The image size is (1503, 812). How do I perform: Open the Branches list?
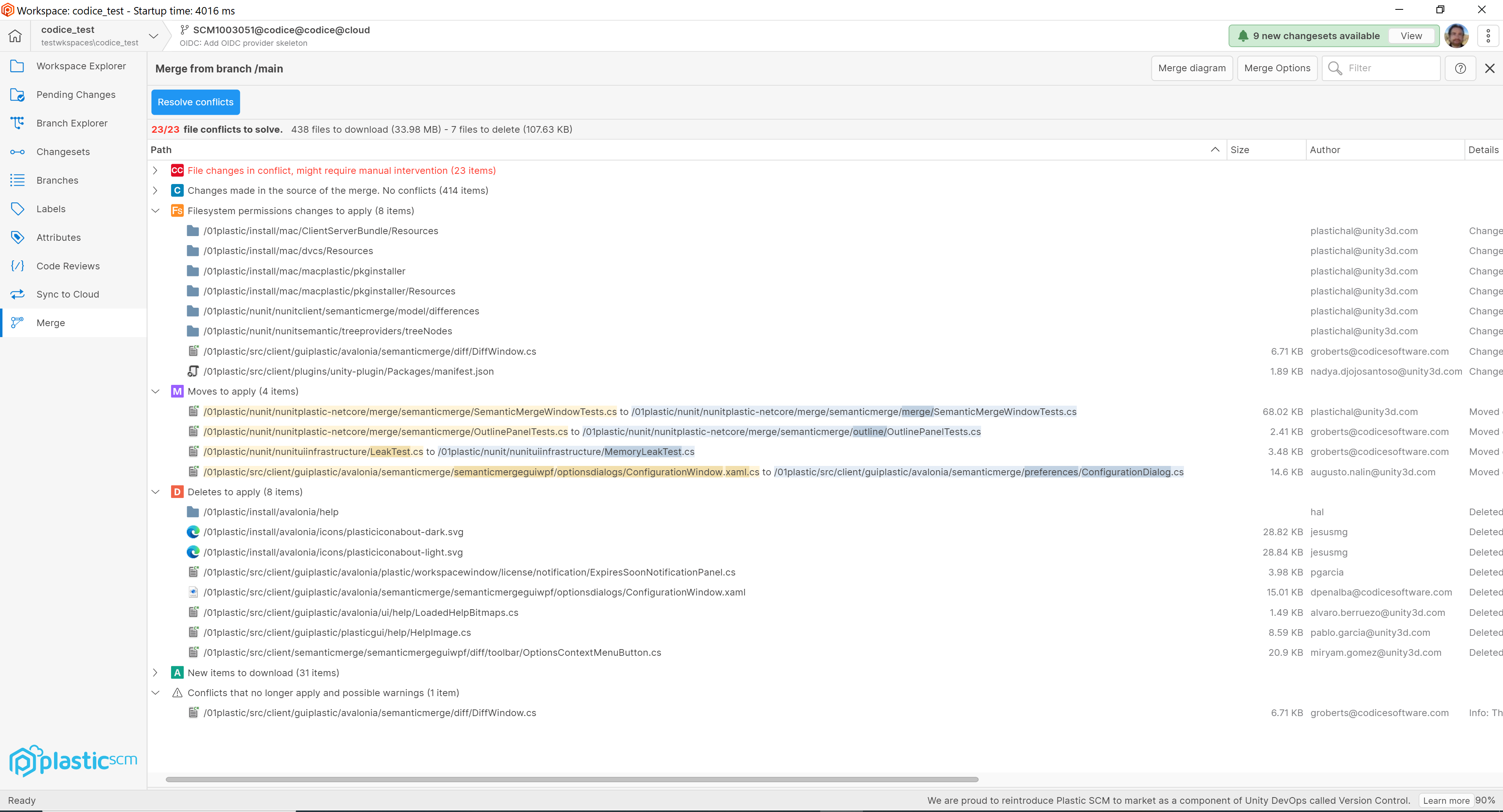(x=57, y=180)
